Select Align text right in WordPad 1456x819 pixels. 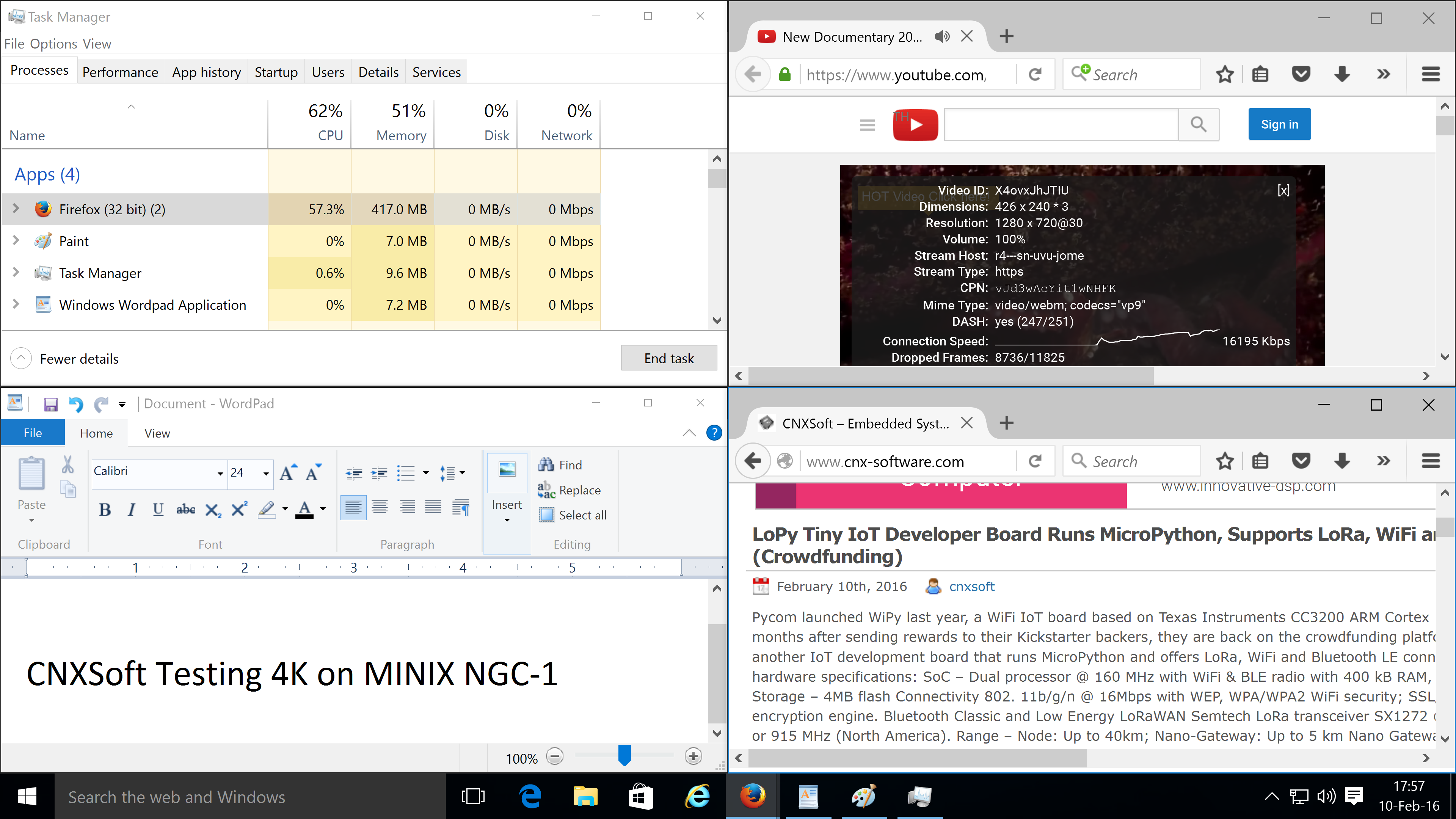tap(407, 507)
